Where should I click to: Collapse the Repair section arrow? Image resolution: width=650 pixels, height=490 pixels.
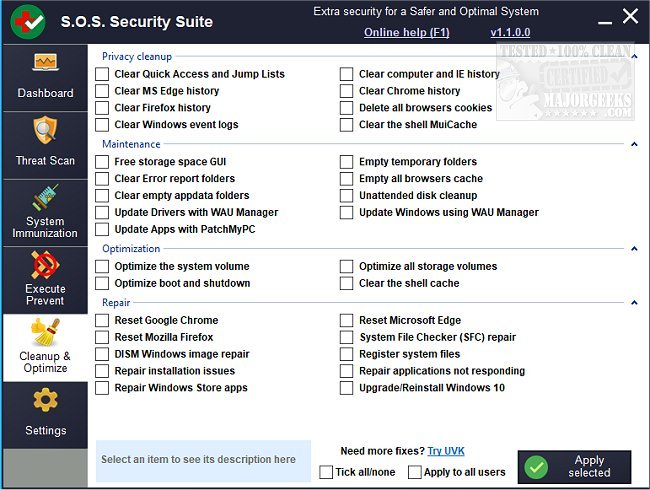[x=634, y=302]
